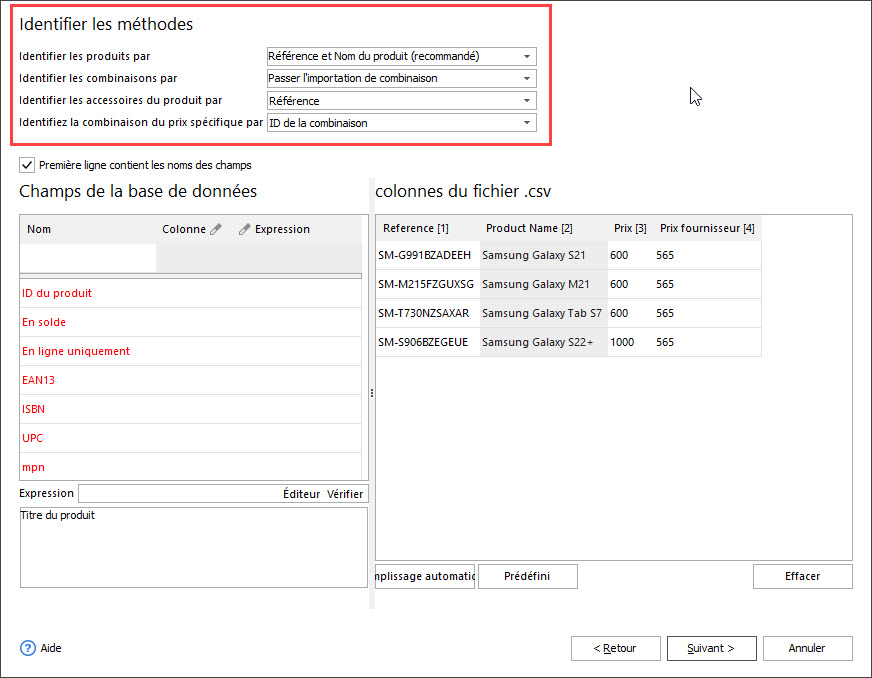Screen dimensions: 872x678
Task: Click the price cell 1000
Action: 631,342
